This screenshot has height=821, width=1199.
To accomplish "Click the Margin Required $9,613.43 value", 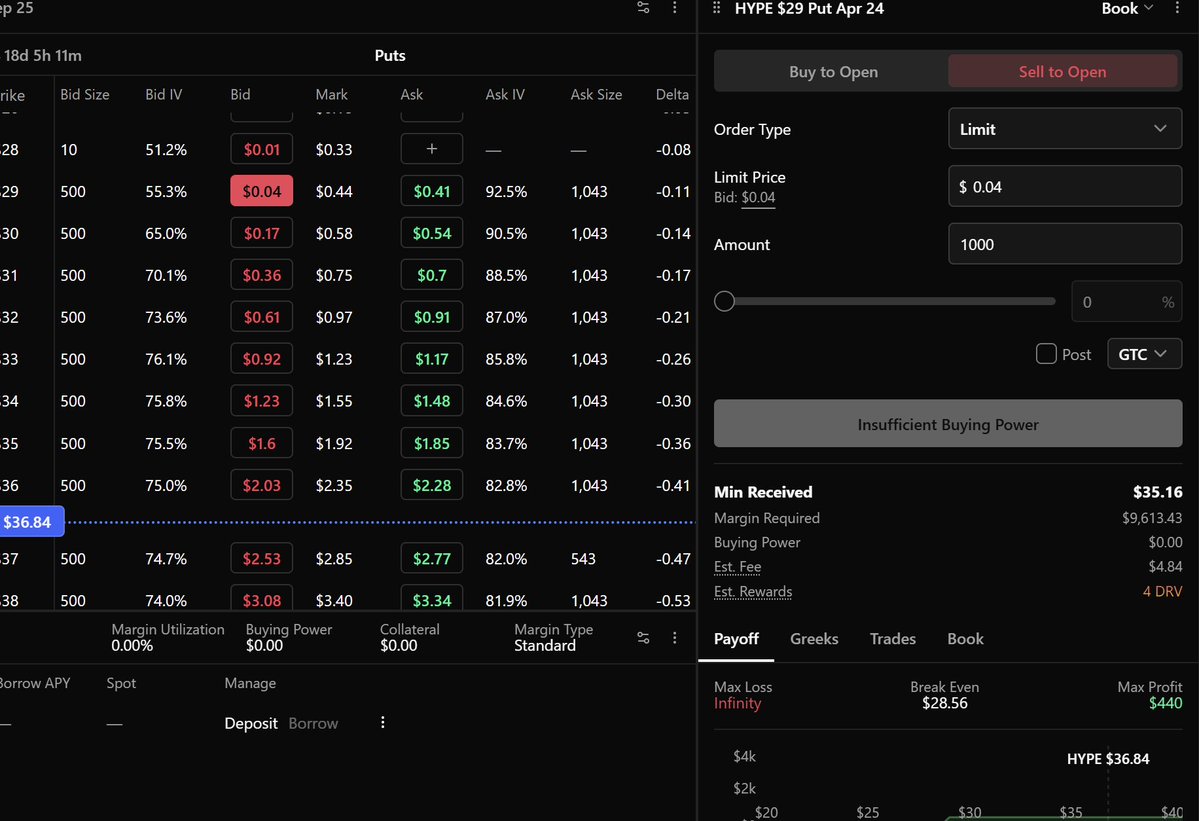I will tap(1152, 518).
